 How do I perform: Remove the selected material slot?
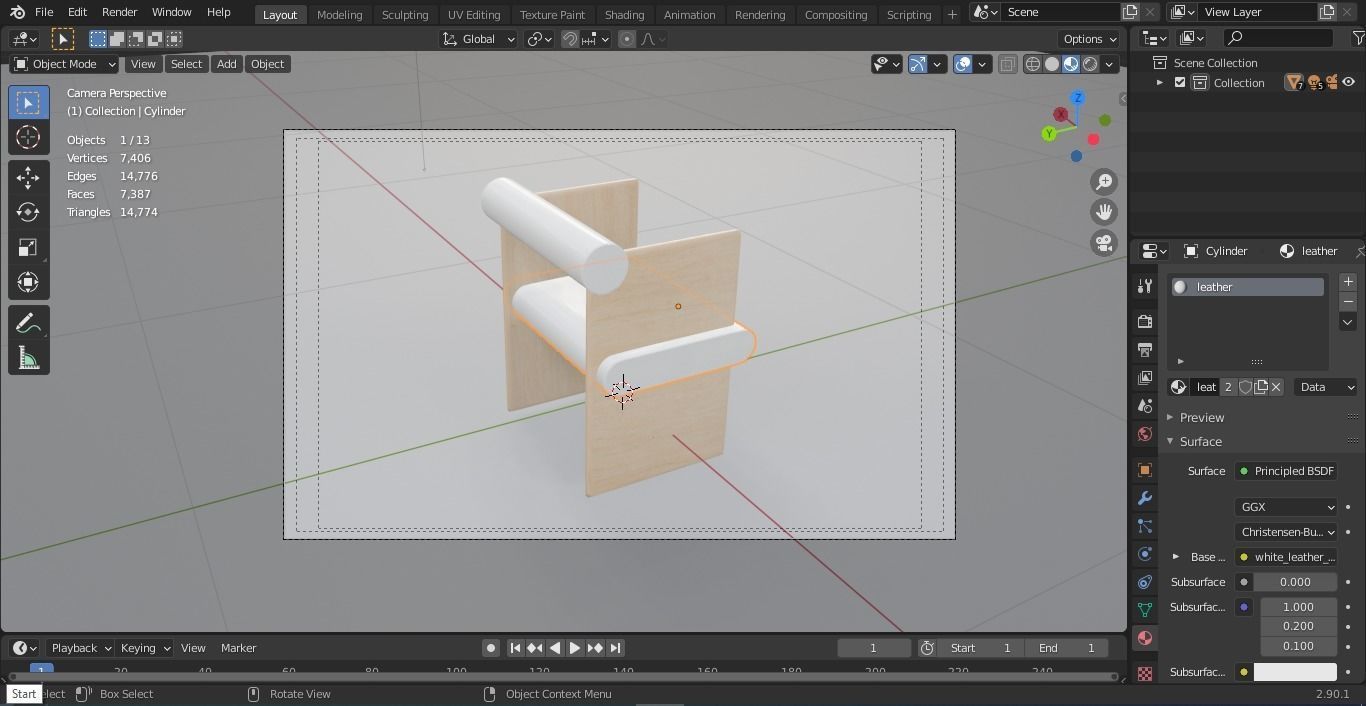pyautogui.click(x=1348, y=302)
